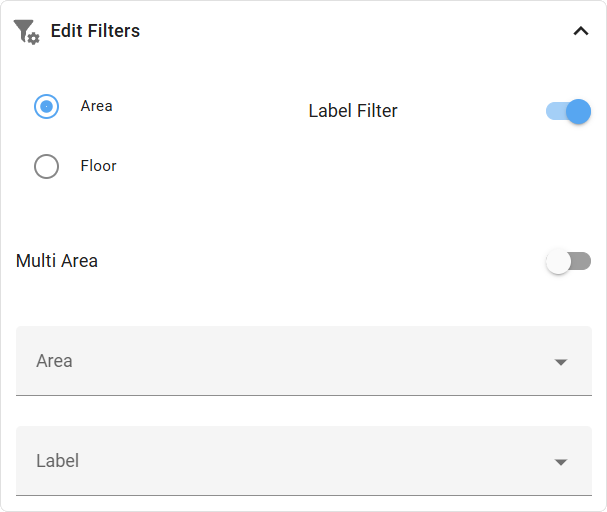Image resolution: width=607 pixels, height=512 pixels.
Task: Open the Label dropdown field
Action: [x=304, y=461]
